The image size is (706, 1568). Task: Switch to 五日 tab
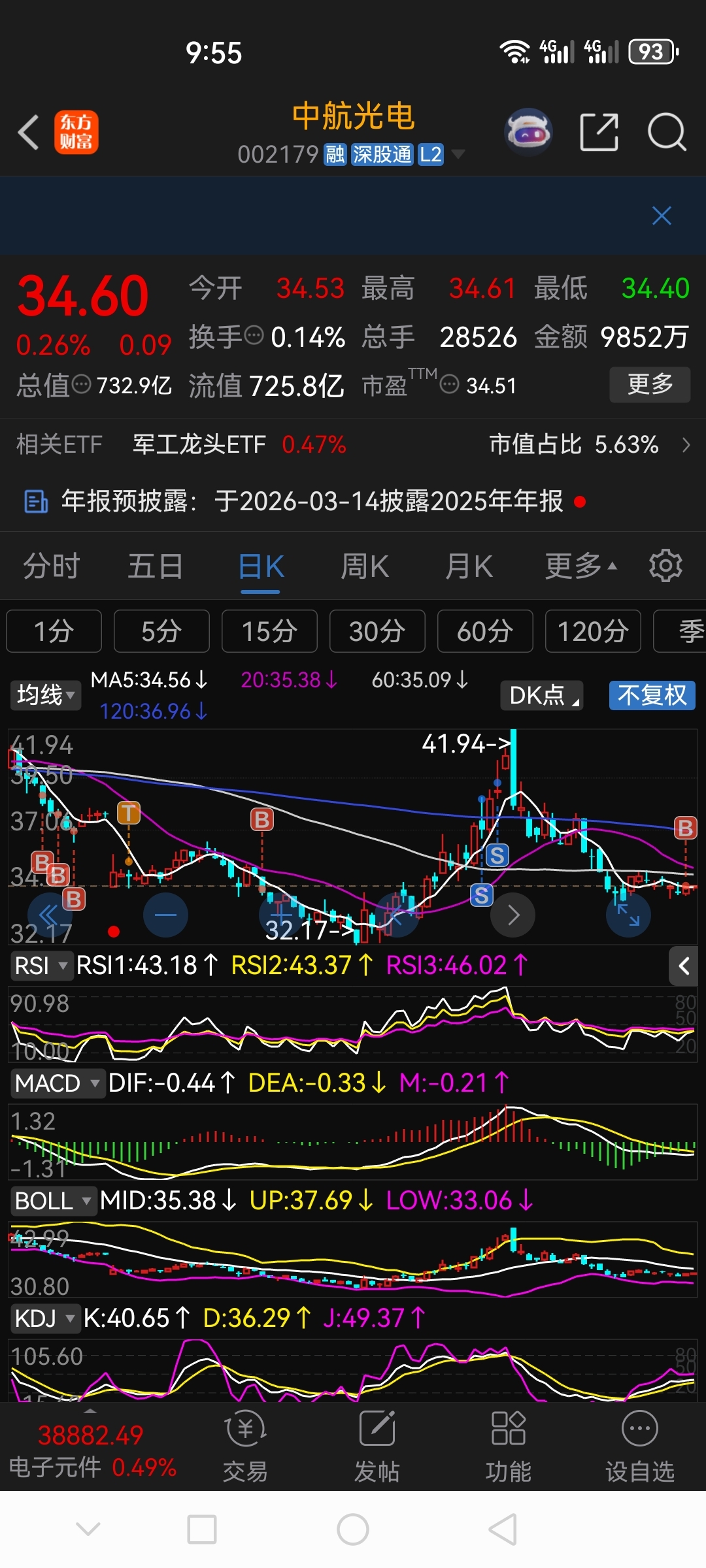point(155,566)
